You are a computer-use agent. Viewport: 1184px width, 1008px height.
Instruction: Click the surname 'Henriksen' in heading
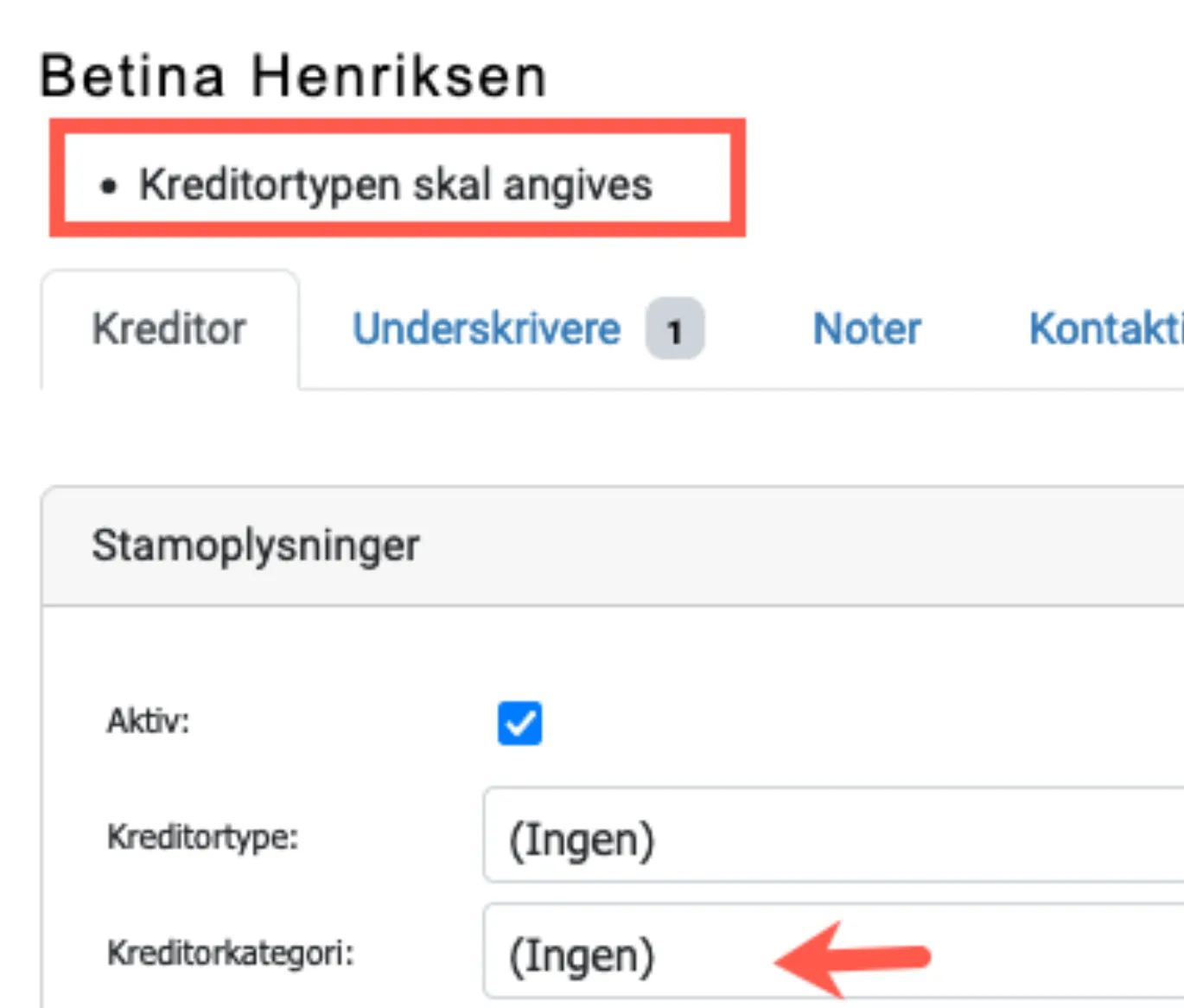398,76
